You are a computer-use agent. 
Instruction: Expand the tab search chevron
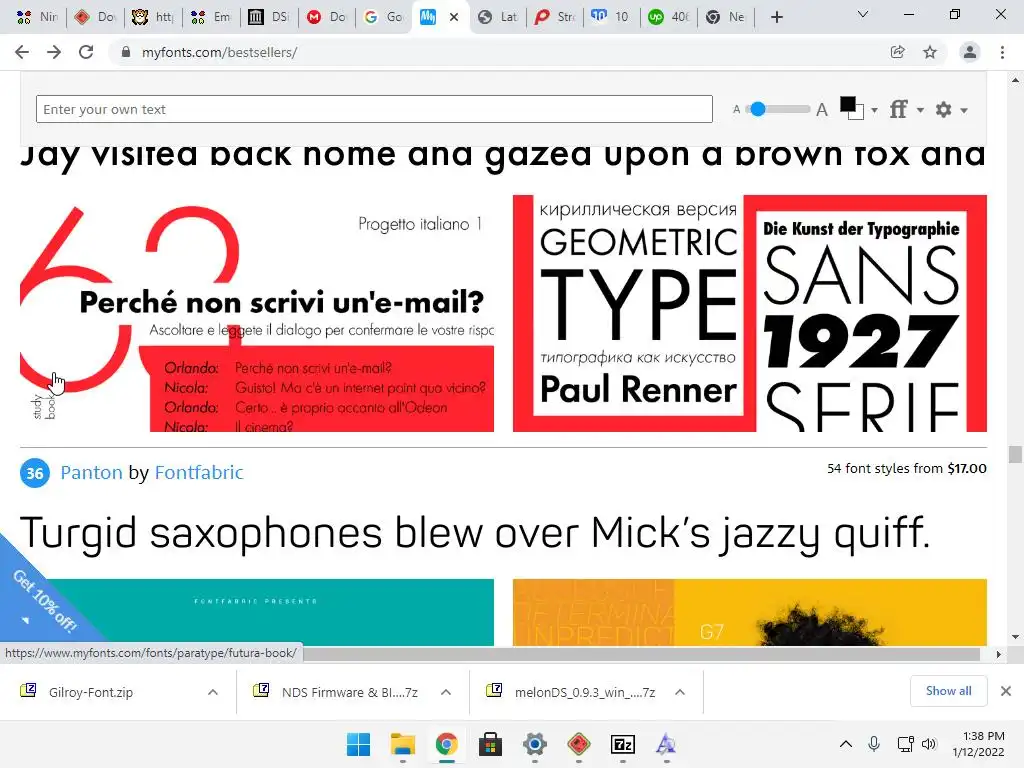tap(863, 14)
